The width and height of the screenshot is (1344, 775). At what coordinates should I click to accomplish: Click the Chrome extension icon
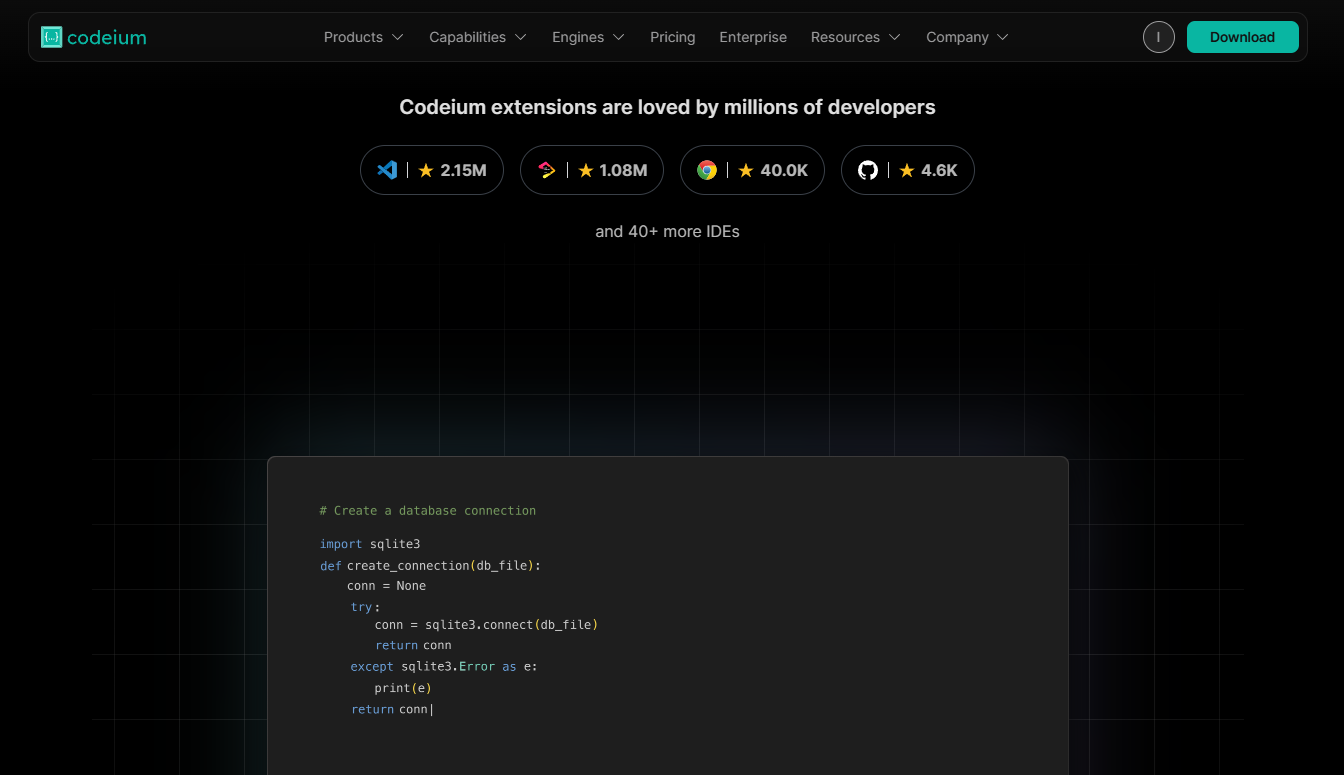point(707,170)
